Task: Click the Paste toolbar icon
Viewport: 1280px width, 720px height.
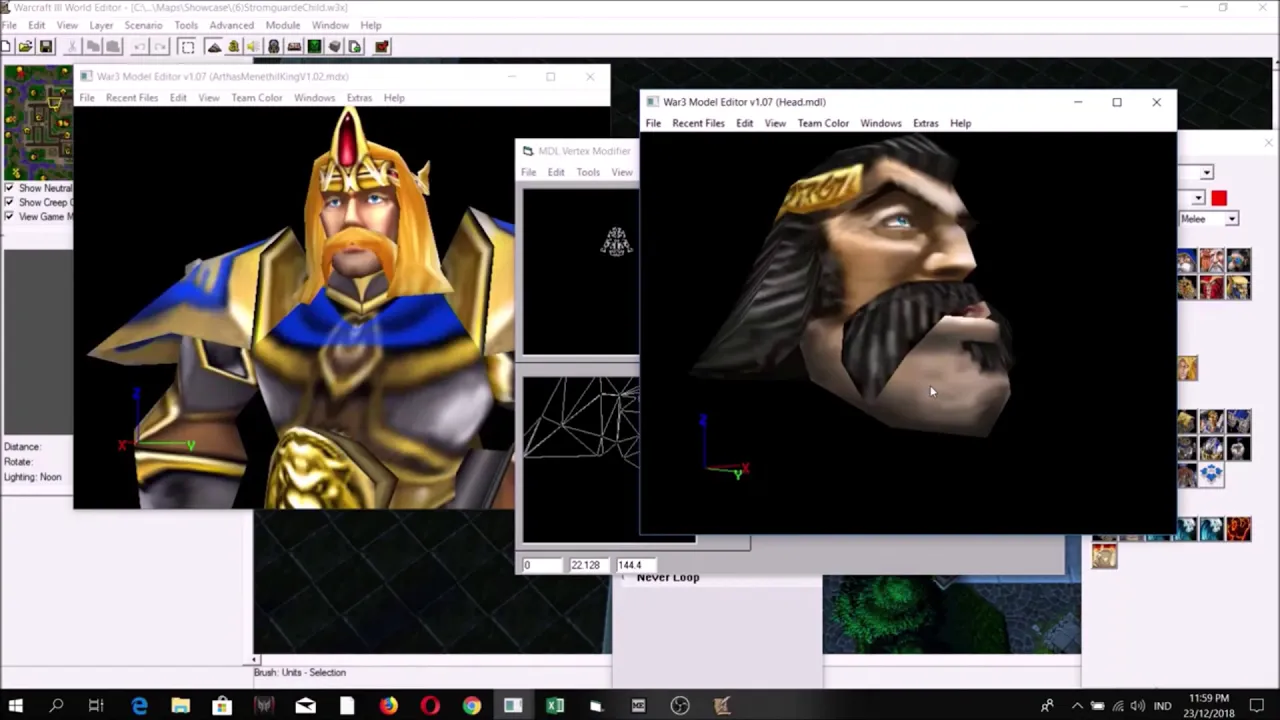Action: (x=113, y=46)
